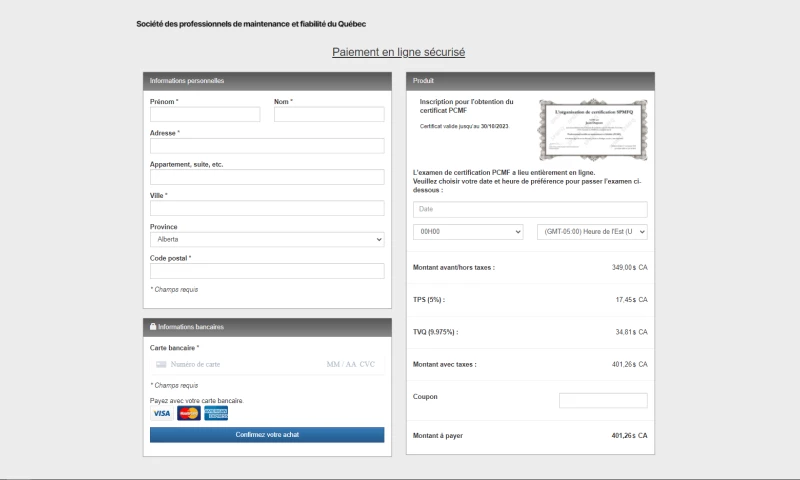Select the Adresse input field
This screenshot has width=800, height=480.
[x=267, y=146]
